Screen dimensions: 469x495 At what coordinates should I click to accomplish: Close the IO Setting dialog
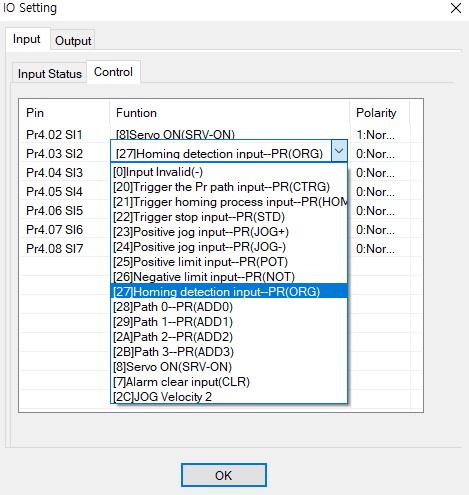pos(456,8)
